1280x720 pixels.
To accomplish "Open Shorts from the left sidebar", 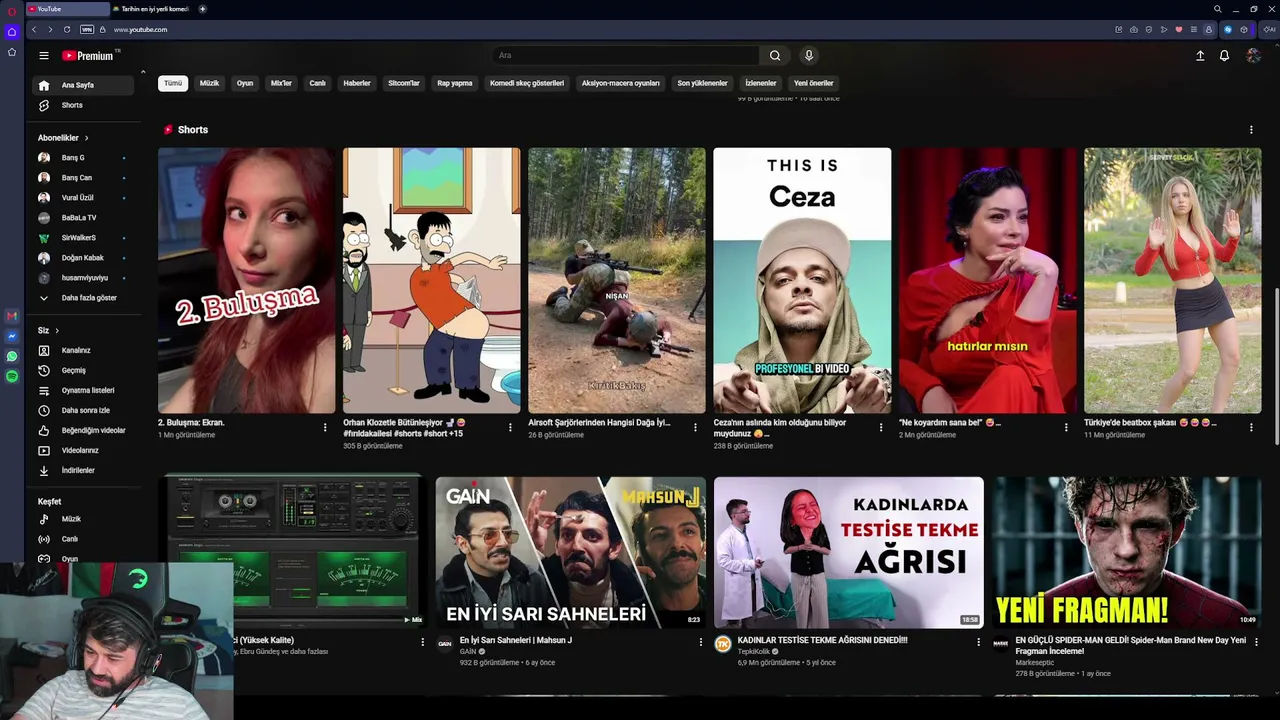I will click(x=83, y=105).
